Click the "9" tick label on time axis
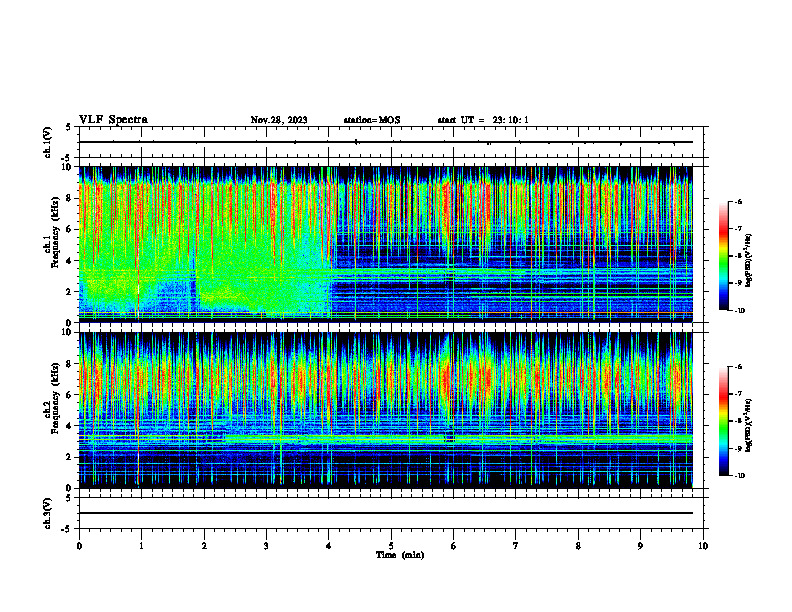Viewport: 792px width, 612px height. tap(640, 546)
